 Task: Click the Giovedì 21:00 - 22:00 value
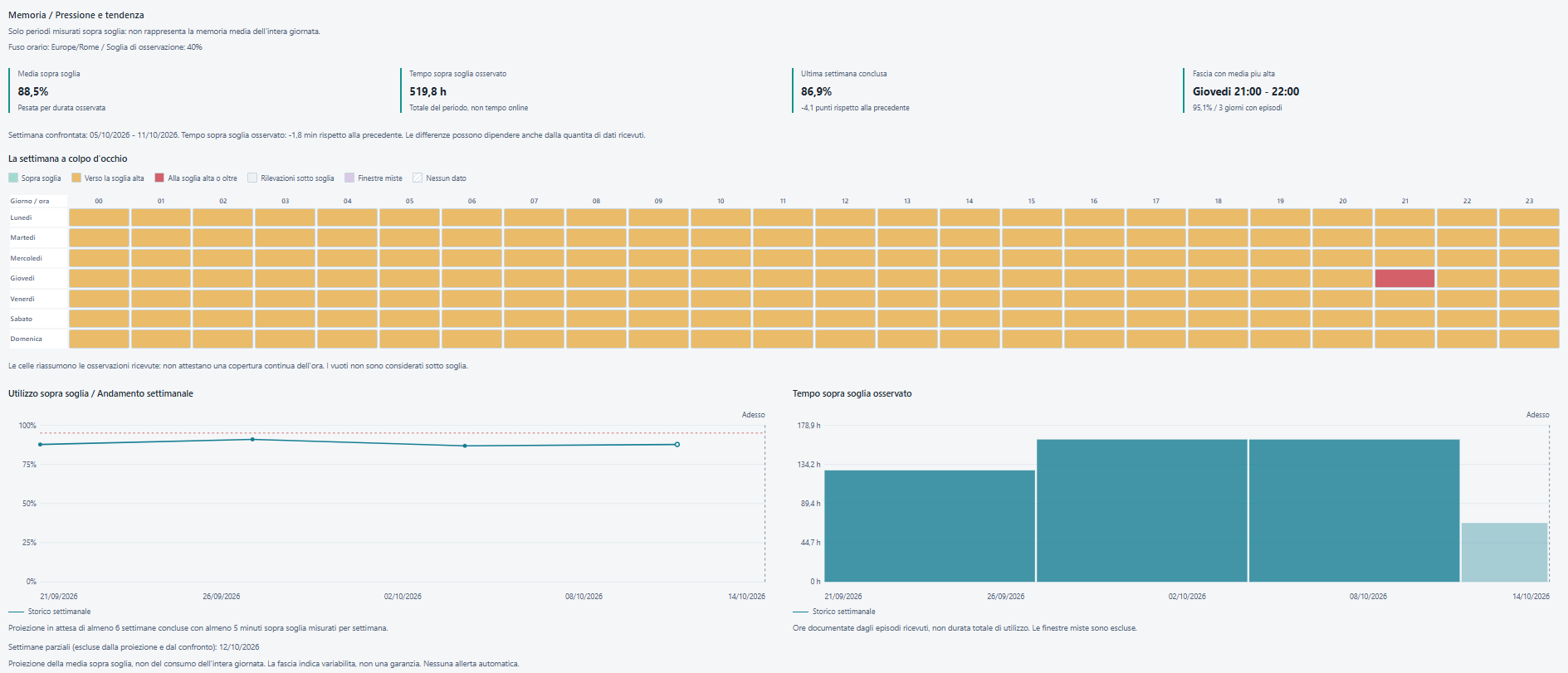point(1246,91)
